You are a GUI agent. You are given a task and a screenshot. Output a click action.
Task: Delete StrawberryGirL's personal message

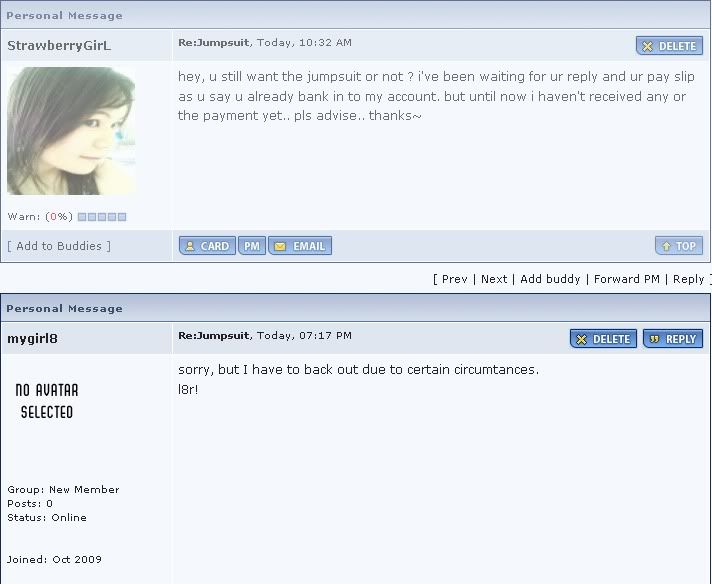(669, 46)
